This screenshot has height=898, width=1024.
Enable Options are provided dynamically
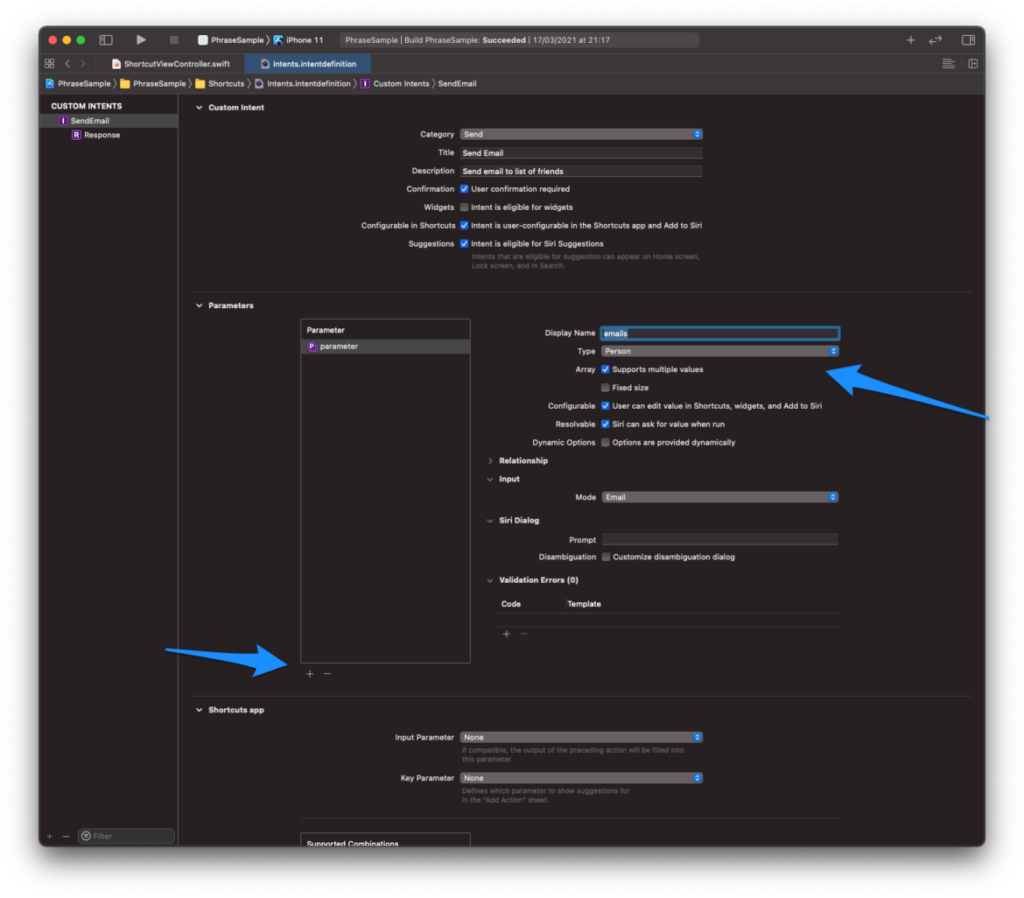point(605,442)
